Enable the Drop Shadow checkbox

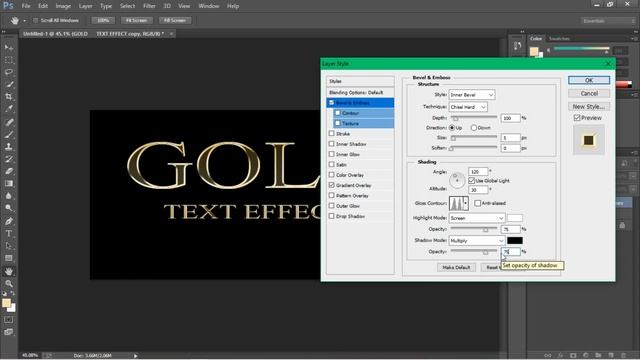pyautogui.click(x=331, y=216)
